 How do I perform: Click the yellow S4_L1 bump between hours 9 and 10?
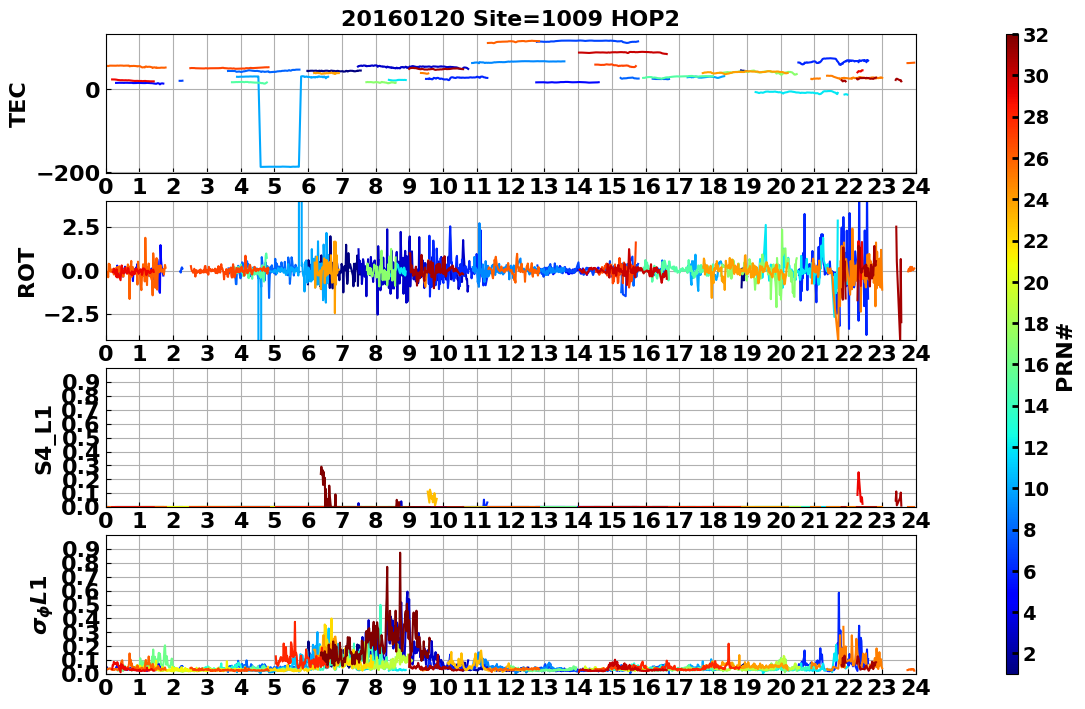[x=432, y=497]
